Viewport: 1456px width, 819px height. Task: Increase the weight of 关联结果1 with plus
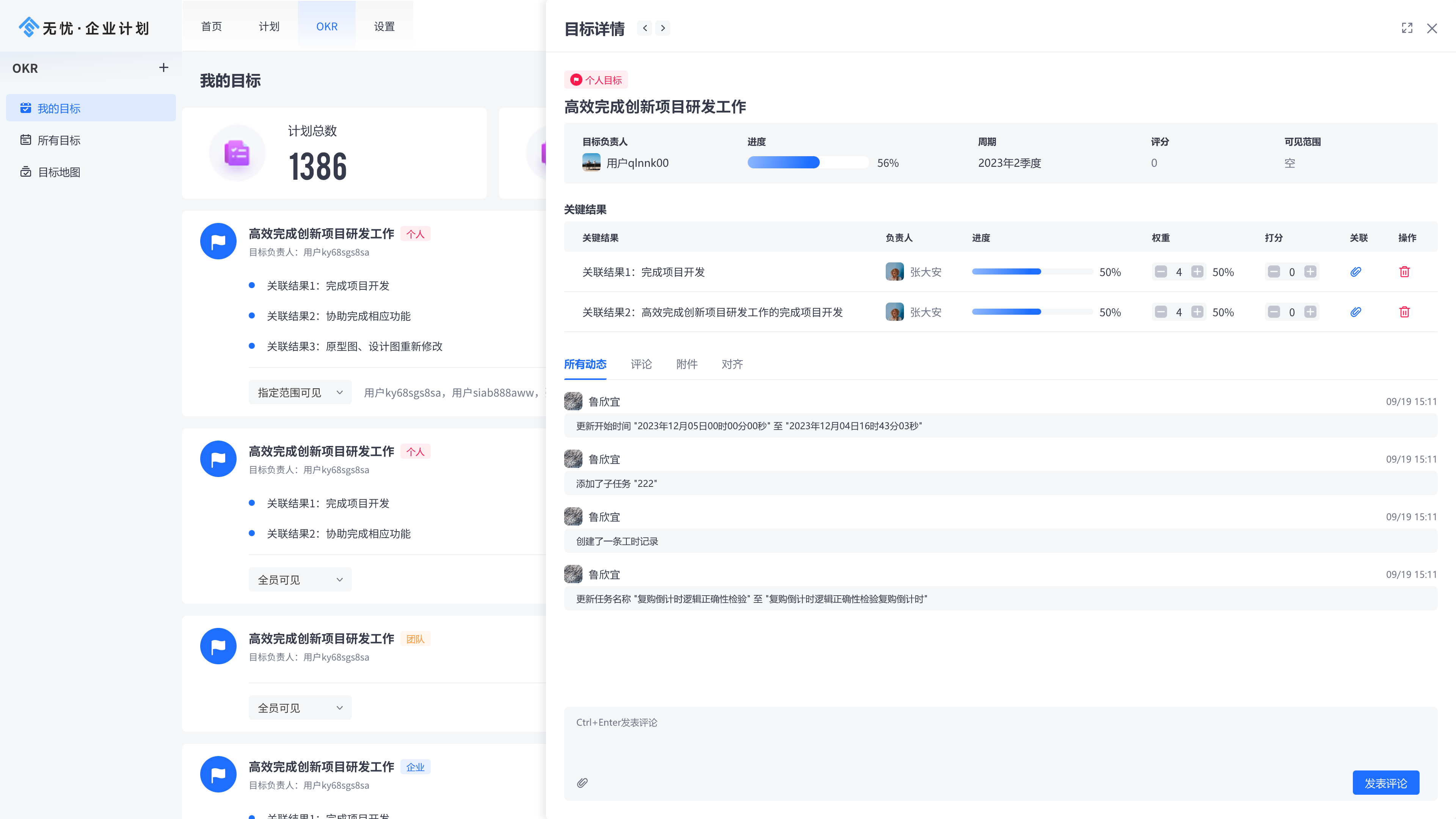(x=1197, y=272)
